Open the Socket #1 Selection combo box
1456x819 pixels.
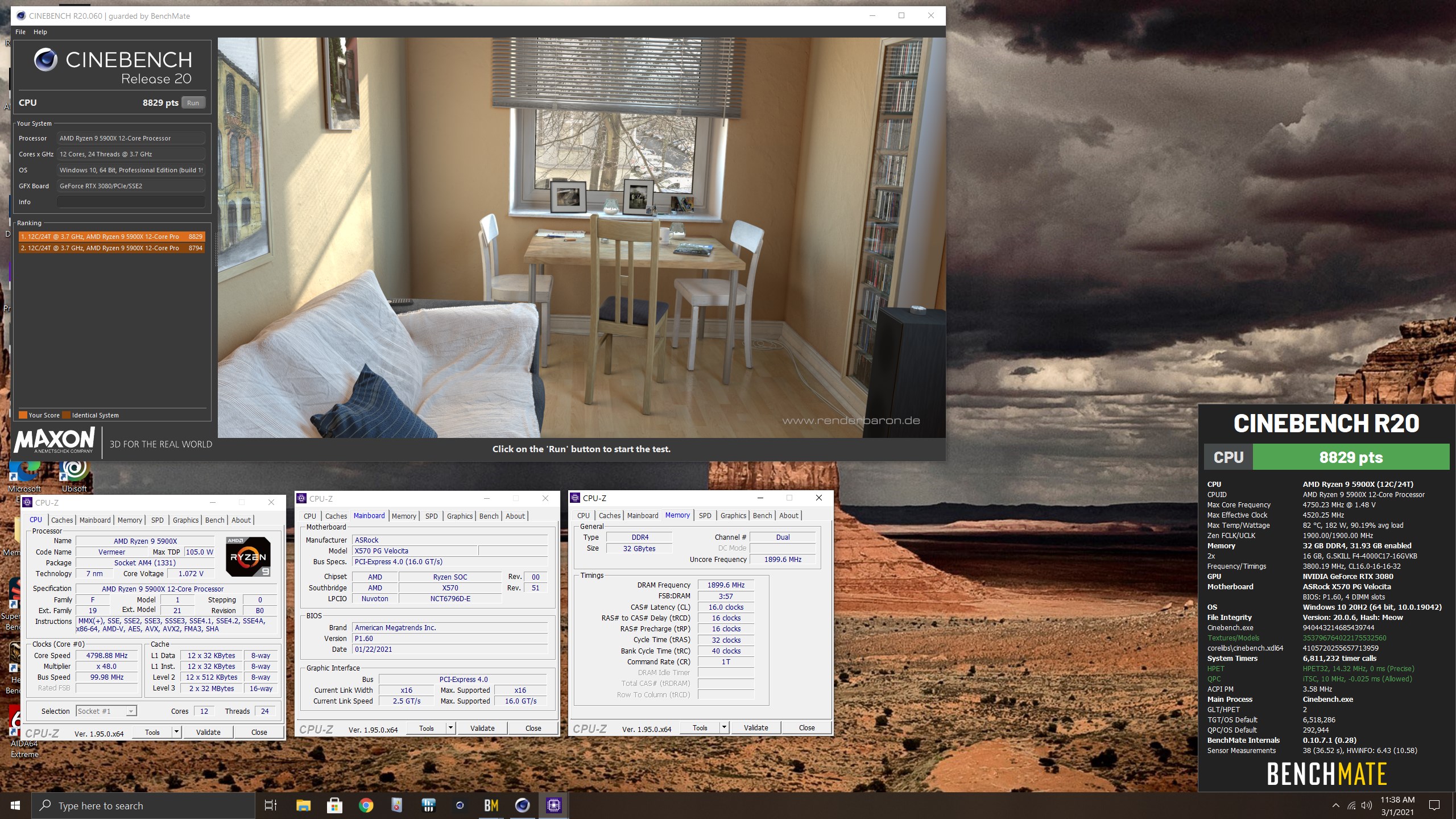point(106,711)
